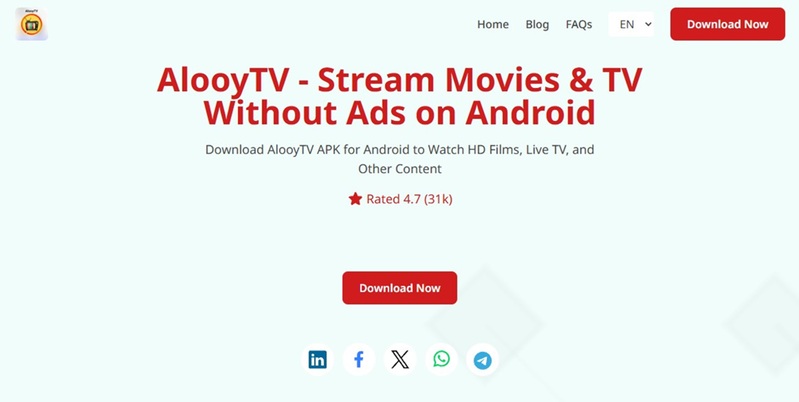Share through the WhatsApp icon

click(x=441, y=360)
